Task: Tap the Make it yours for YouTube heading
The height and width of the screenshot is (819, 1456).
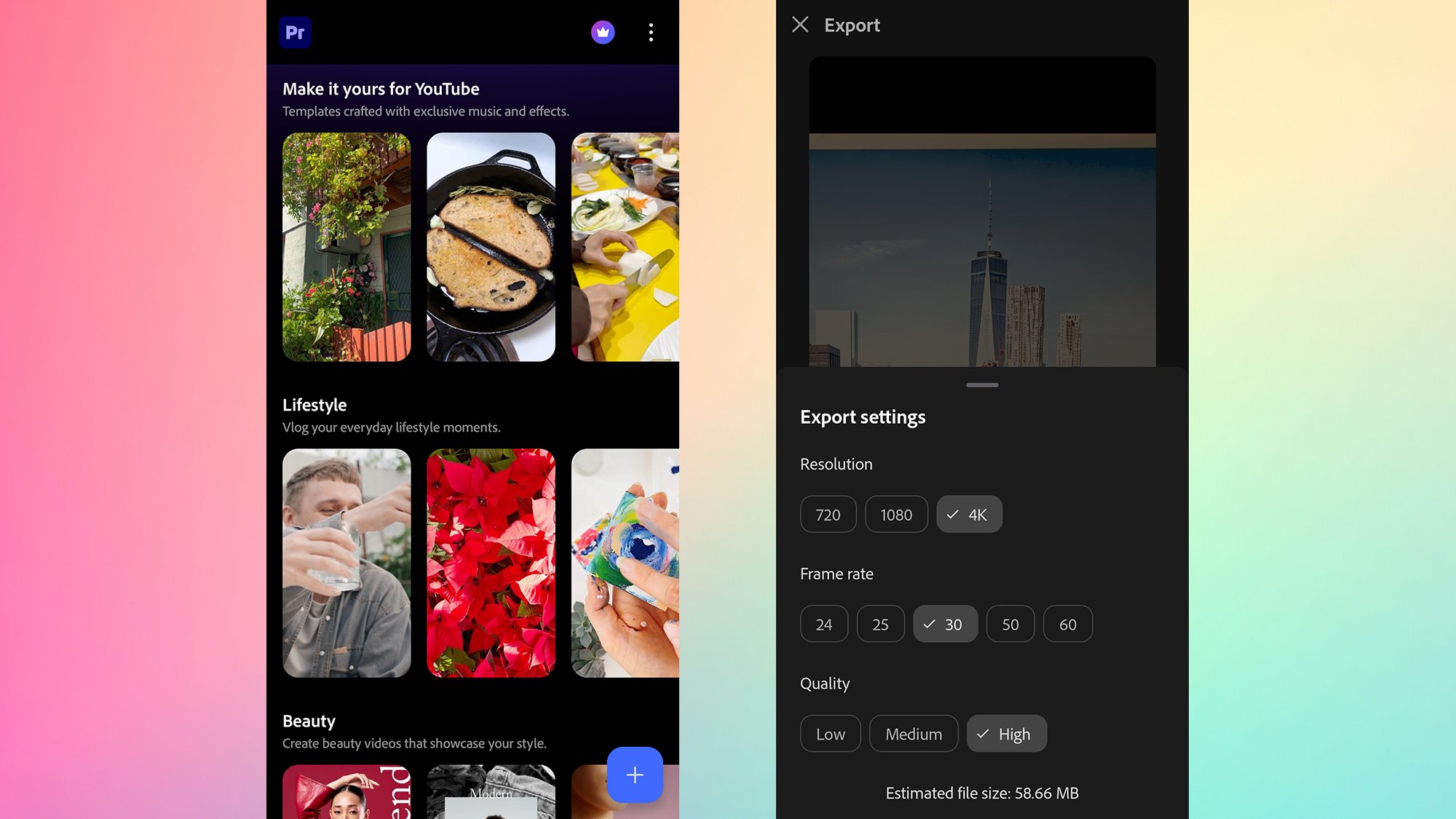Action: click(381, 89)
